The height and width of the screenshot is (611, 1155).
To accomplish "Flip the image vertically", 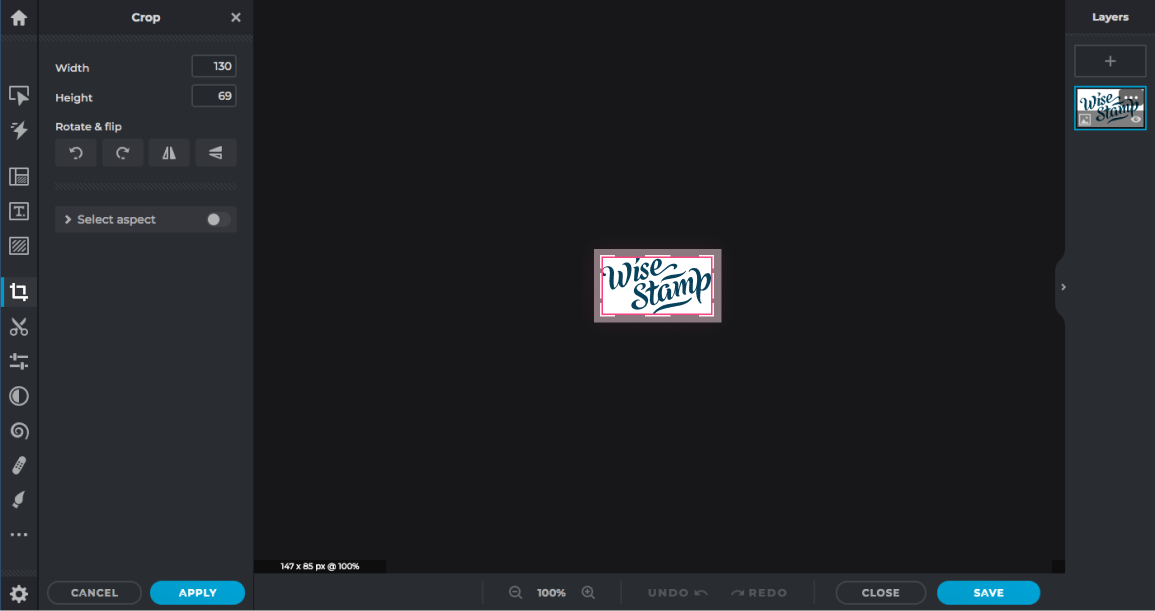I will [x=216, y=153].
